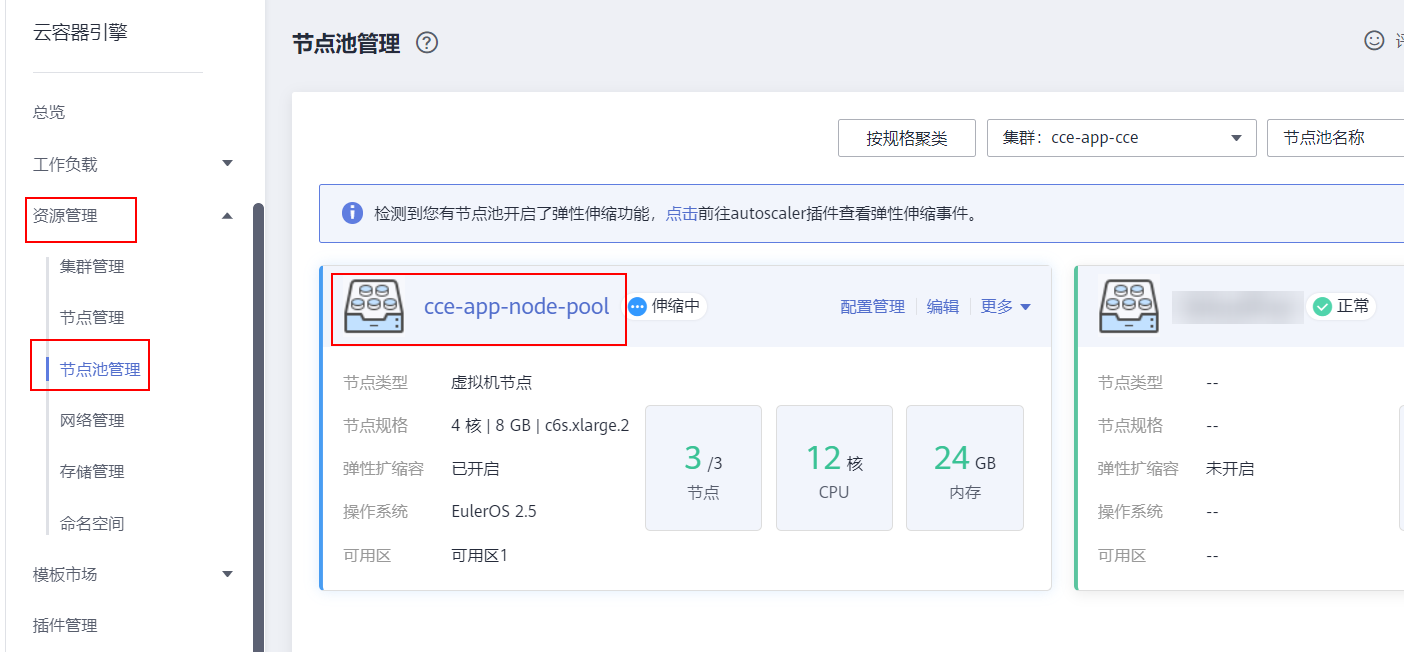Open 配置管理 for cce-app-node-pool
Screen dimensions: 1404x652
[x=871, y=306]
